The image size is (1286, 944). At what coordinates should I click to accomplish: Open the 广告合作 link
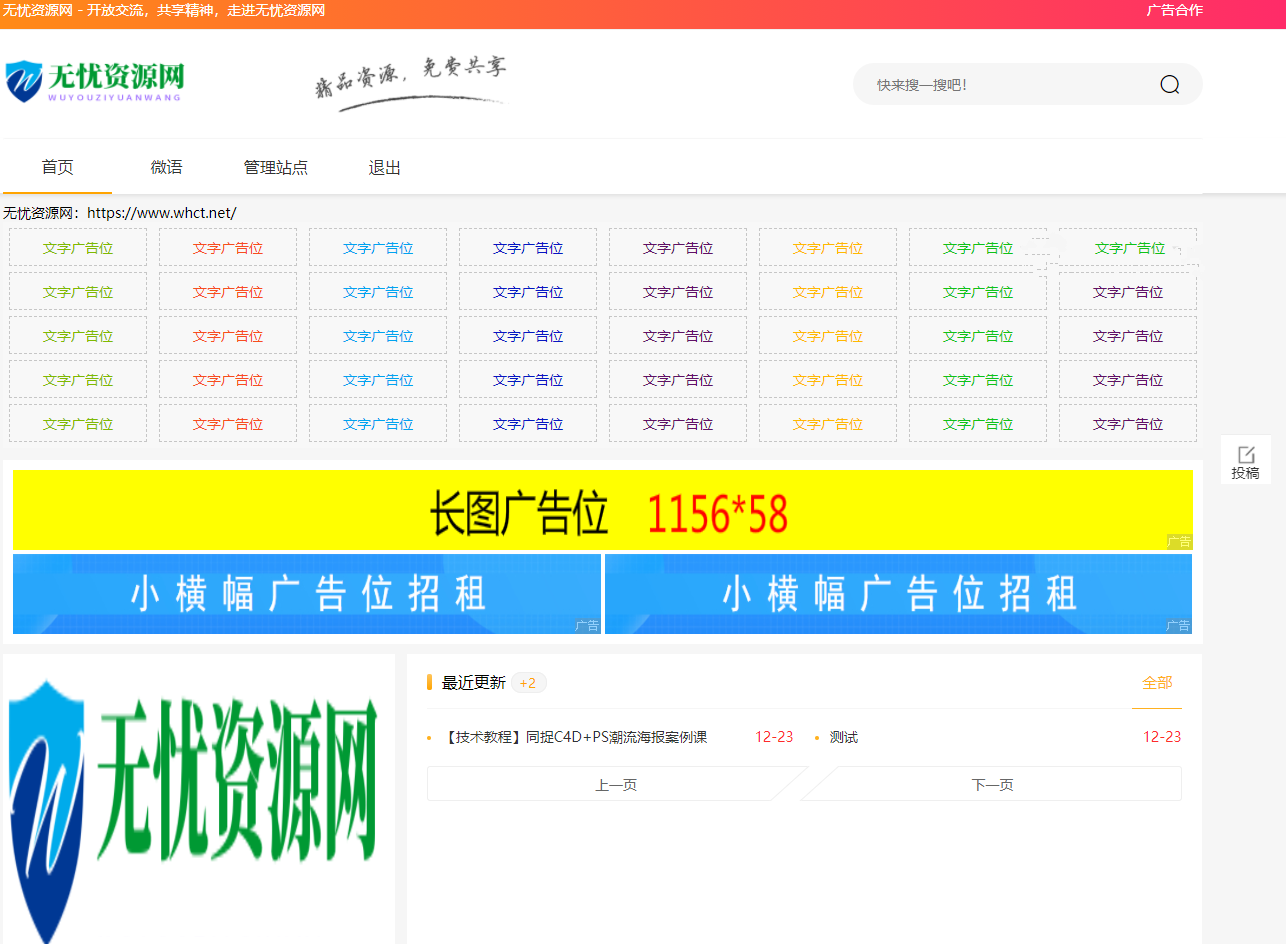1174,10
